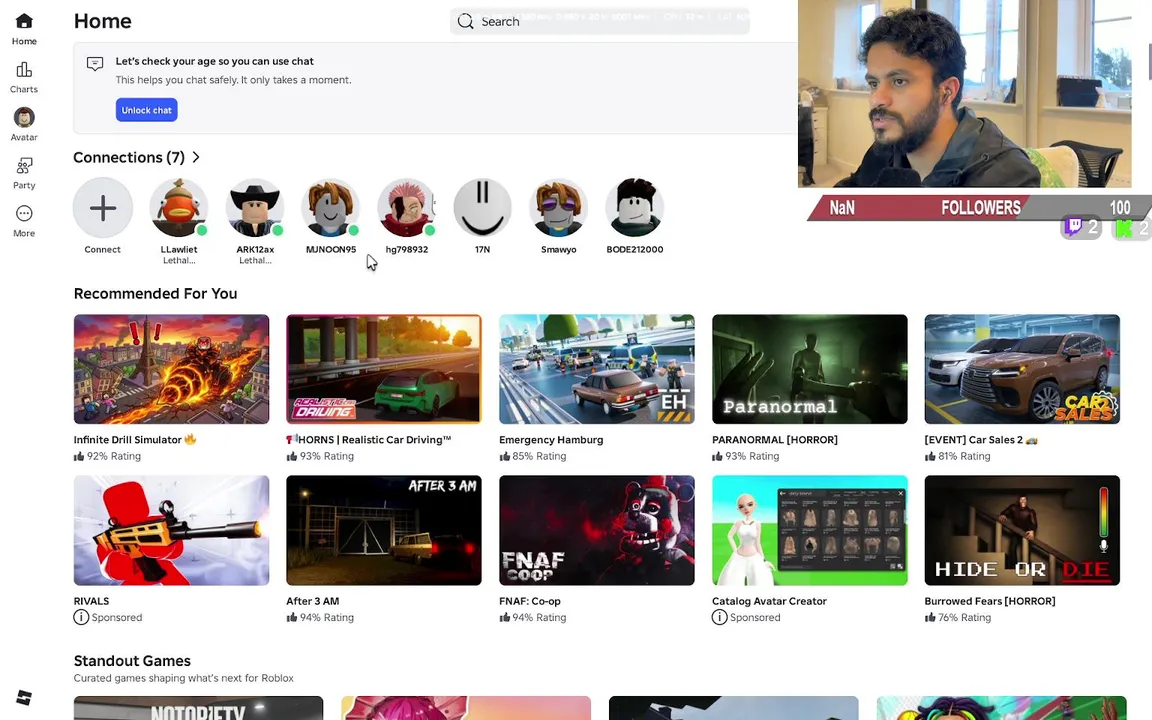This screenshot has width=1152, height=720.
Task: Open ARK12ax's avatar
Action: (x=255, y=208)
